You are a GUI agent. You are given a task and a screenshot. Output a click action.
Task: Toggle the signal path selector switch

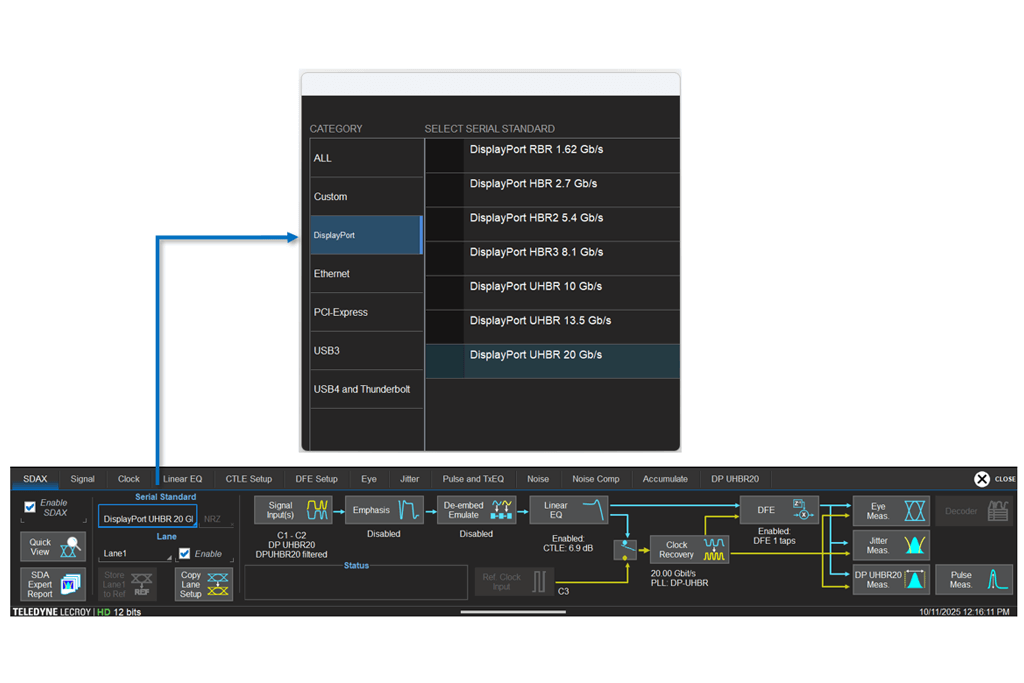tap(625, 550)
